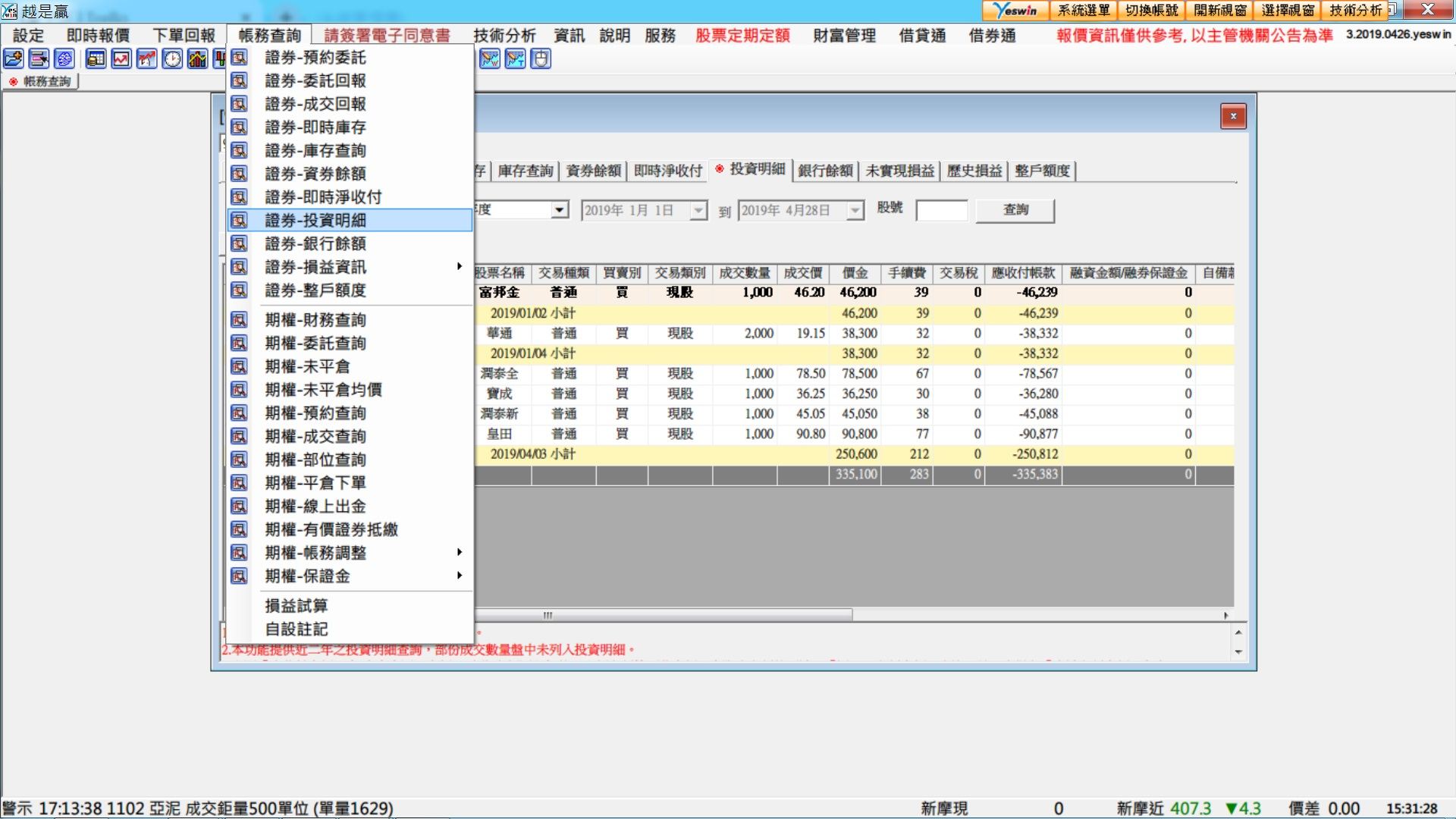Image resolution: width=1456 pixels, height=819 pixels.
Task: Open the start date dropdown 2019年1月1日
Action: (x=698, y=211)
